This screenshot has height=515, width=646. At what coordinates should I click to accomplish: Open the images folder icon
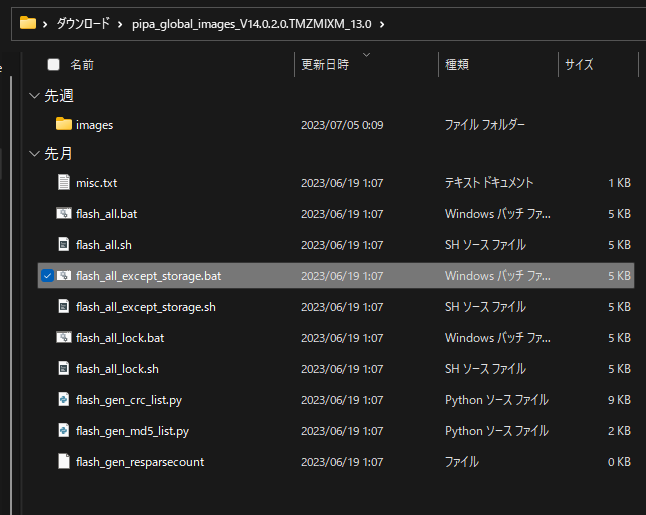[x=64, y=124]
